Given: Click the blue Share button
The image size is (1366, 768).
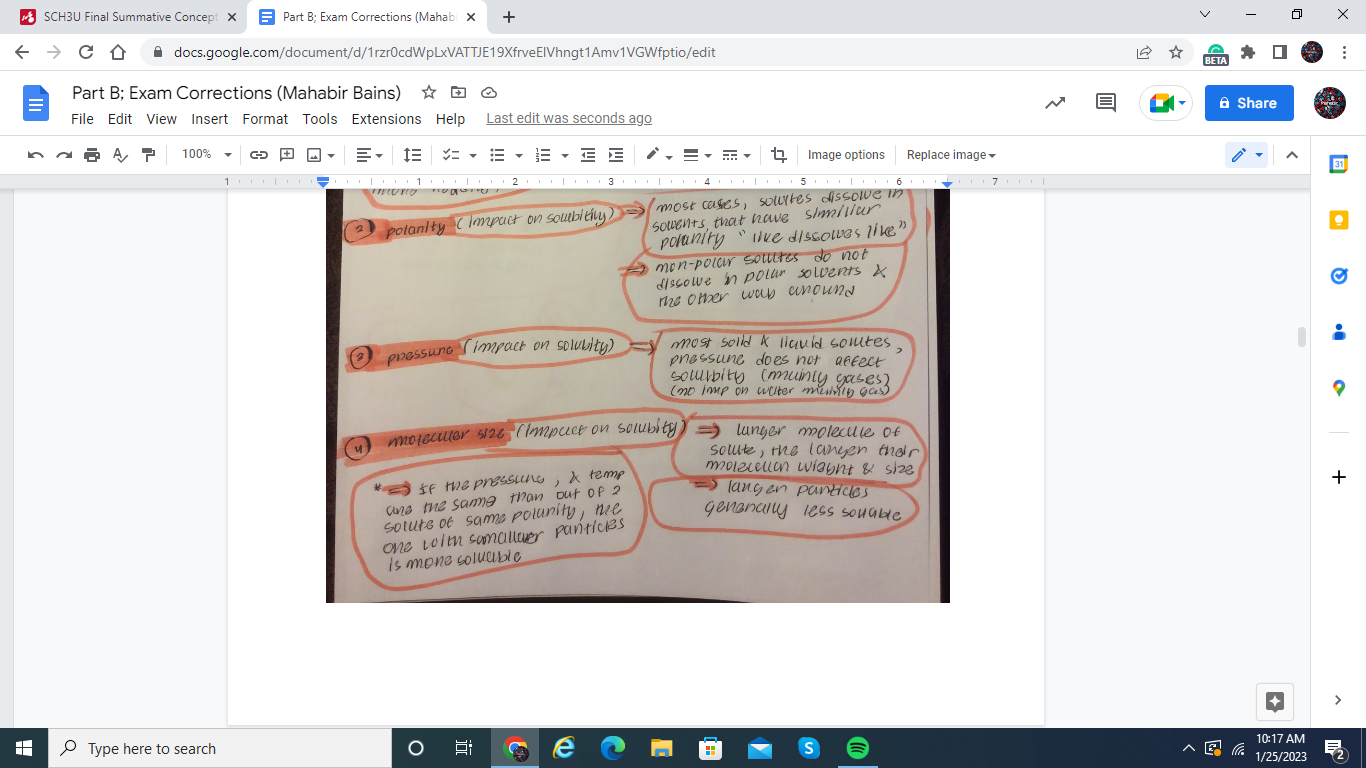Looking at the screenshot, I should click(x=1249, y=103).
